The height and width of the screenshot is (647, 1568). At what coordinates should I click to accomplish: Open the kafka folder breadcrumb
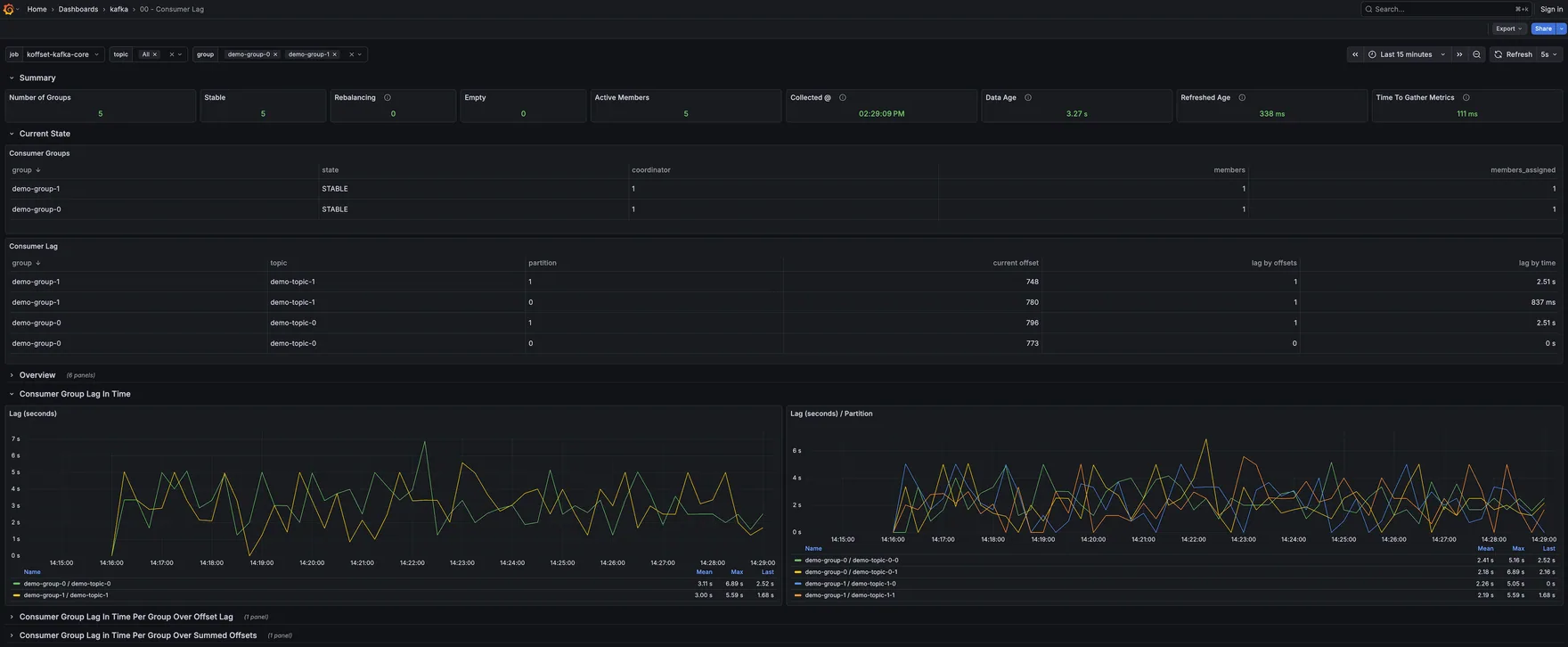pyautogui.click(x=118, y=9)
